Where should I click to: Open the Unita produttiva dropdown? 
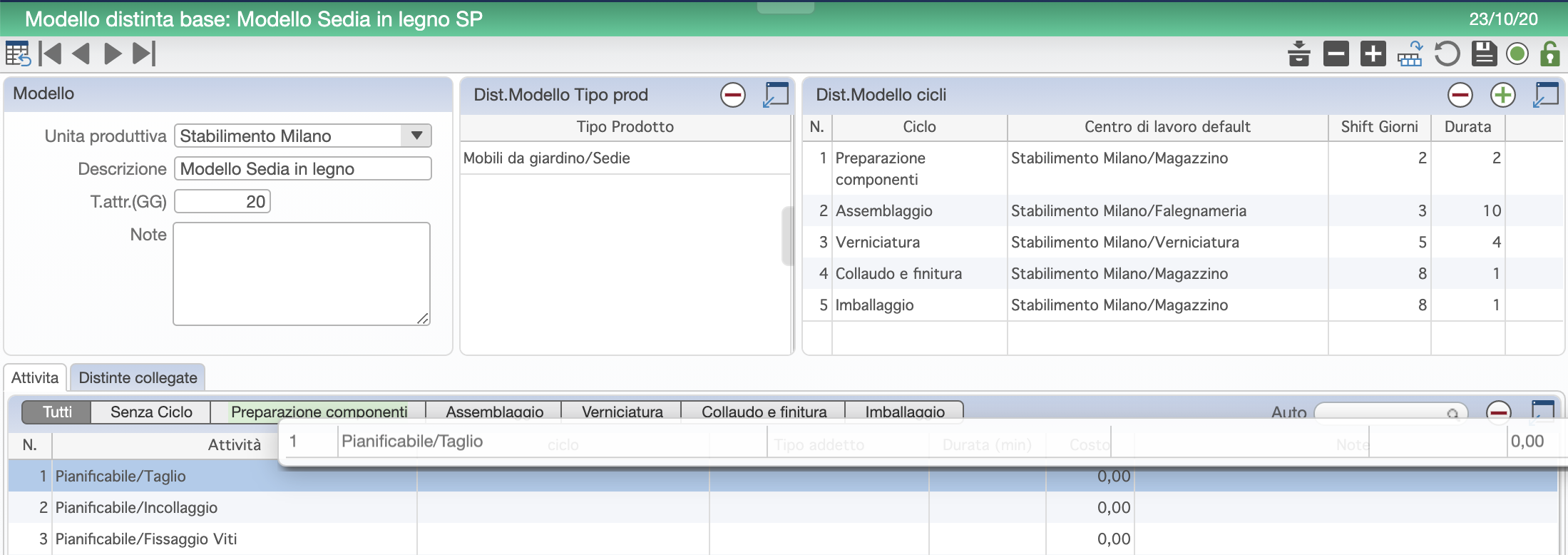click(x=417, y=136)
